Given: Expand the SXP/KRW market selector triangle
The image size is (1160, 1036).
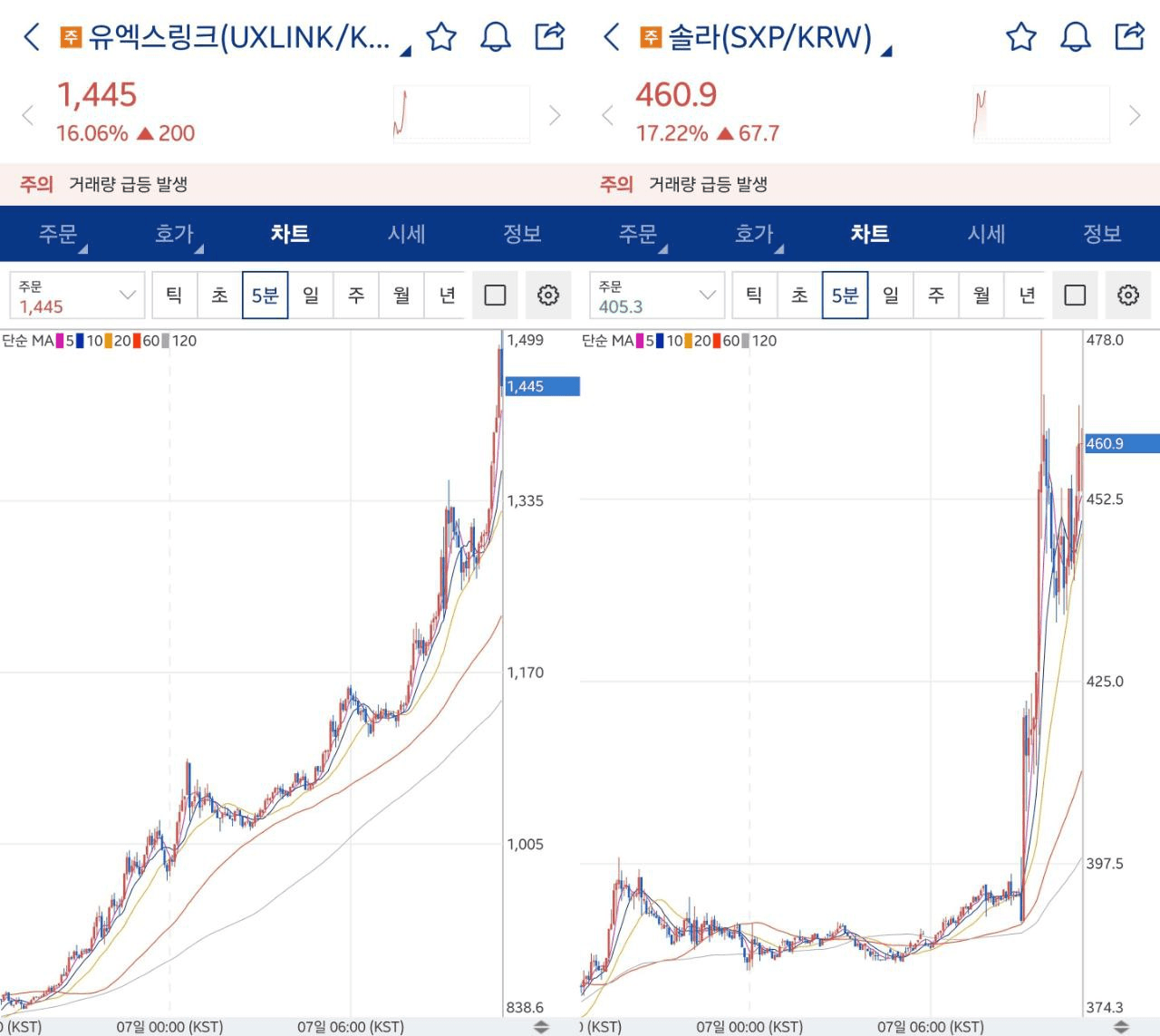Looking at the screenshot, I should (886, 51).
